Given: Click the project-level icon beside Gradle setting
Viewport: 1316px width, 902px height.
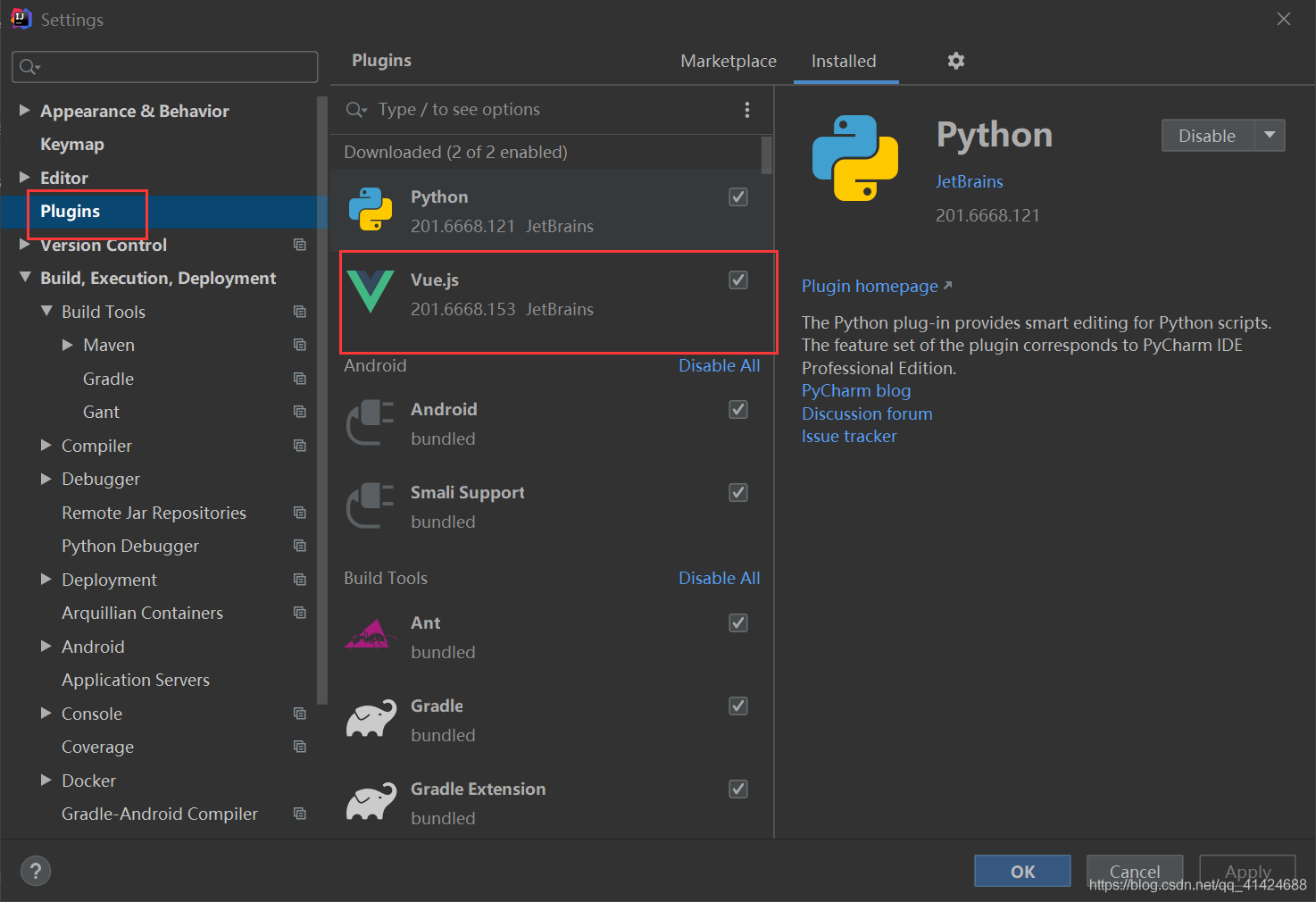Looking at the screenshot, I should click(300, 379).
